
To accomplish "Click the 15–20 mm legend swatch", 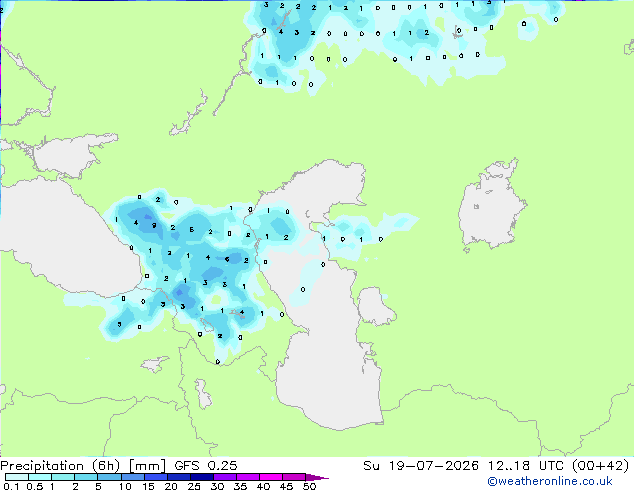I will click(x=156, y=477).
